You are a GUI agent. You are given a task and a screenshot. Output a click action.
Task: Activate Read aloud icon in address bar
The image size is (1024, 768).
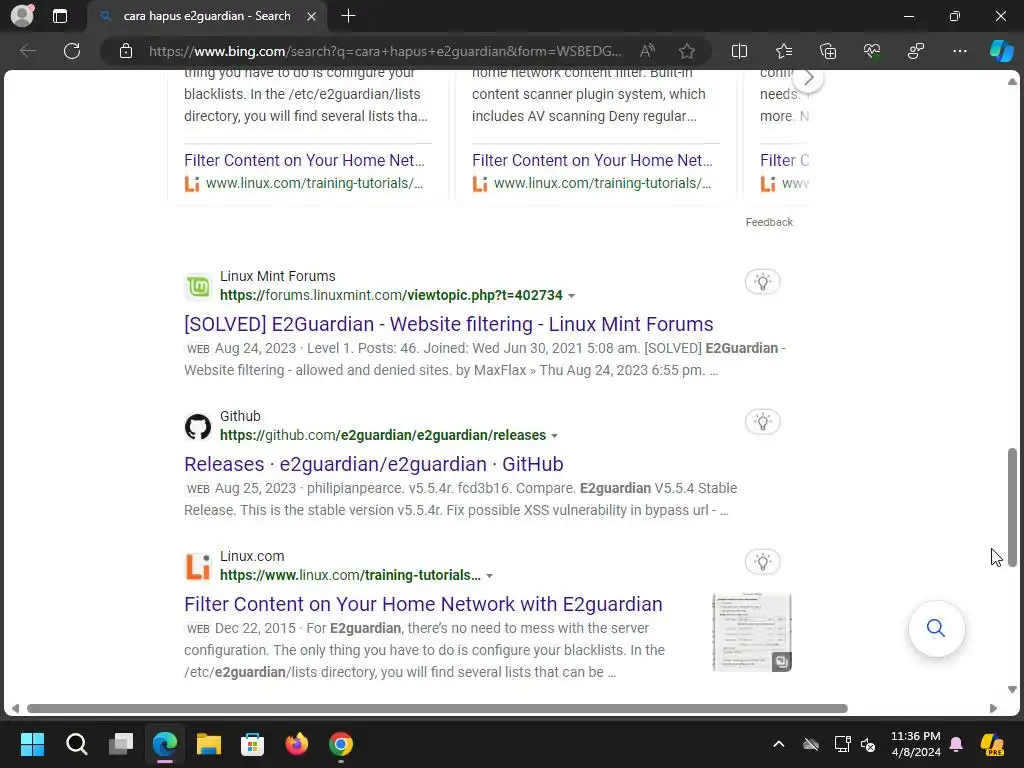coord(647,51)
